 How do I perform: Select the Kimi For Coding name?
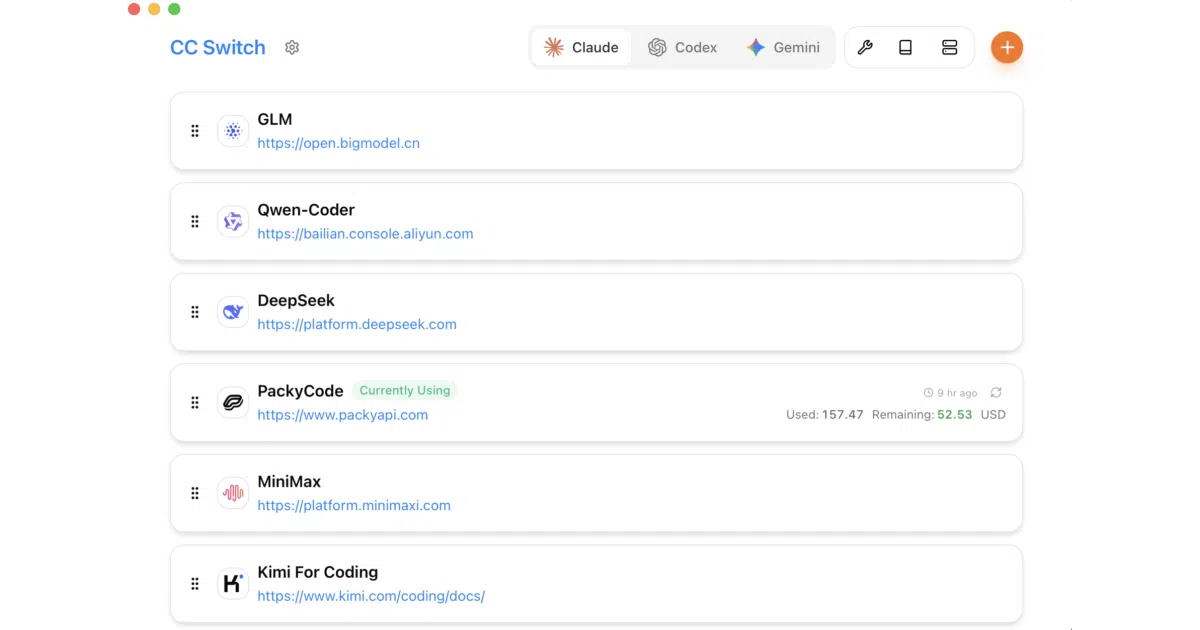[318, 572]
